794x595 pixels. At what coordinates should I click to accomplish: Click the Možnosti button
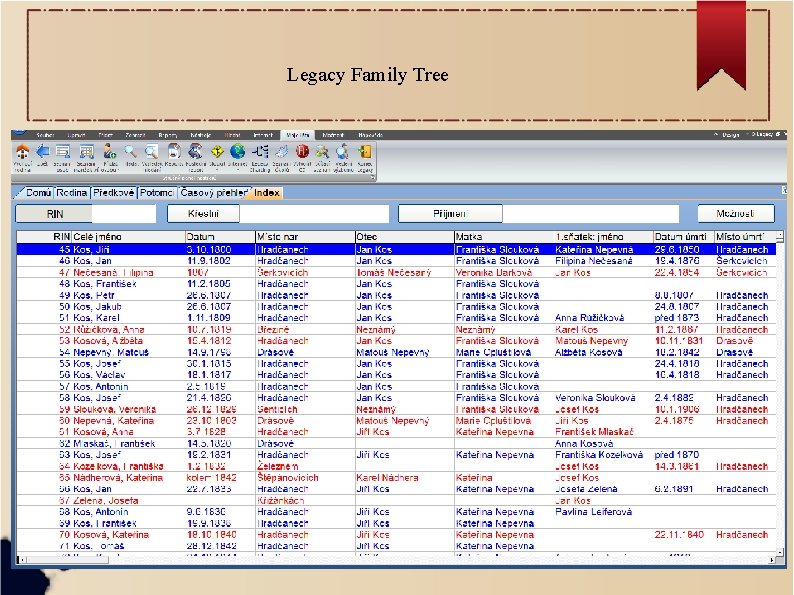pyautogui.click(x=736, y=213)
